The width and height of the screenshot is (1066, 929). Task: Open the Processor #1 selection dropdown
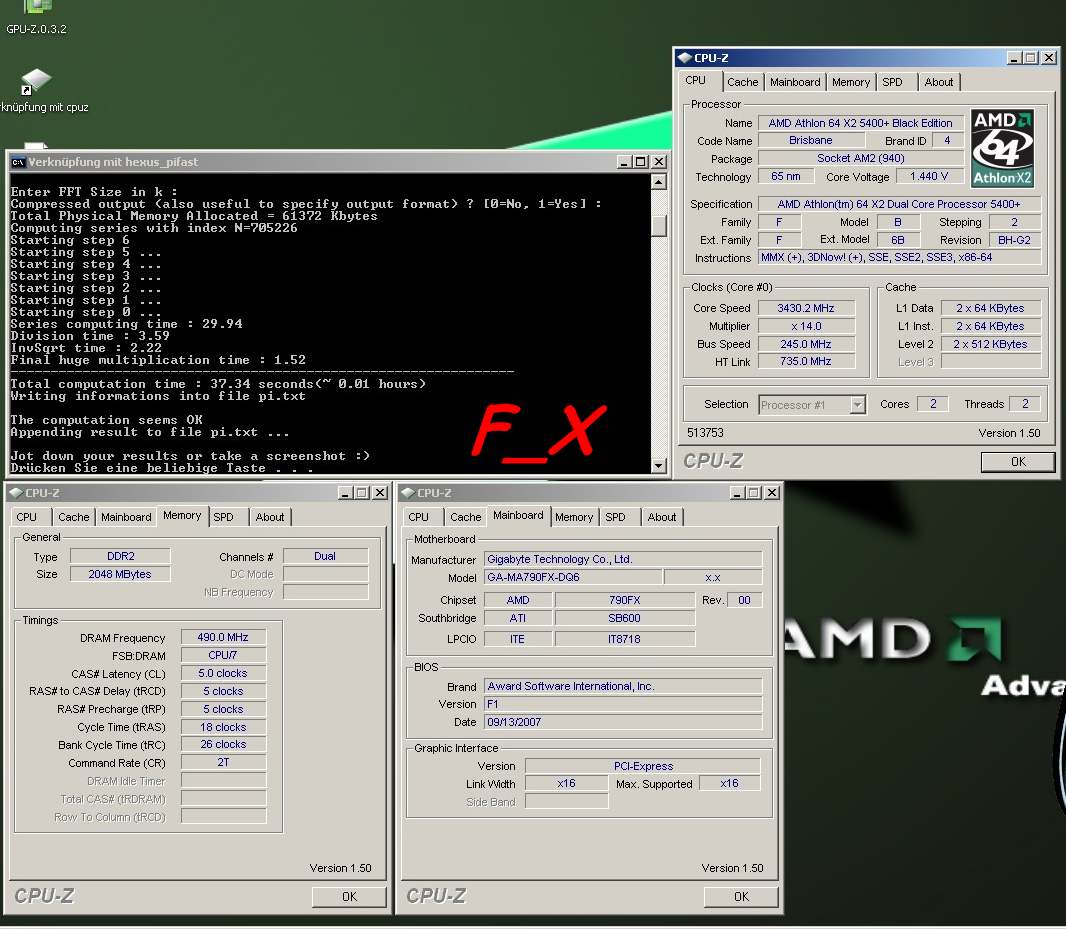(858, 405)
